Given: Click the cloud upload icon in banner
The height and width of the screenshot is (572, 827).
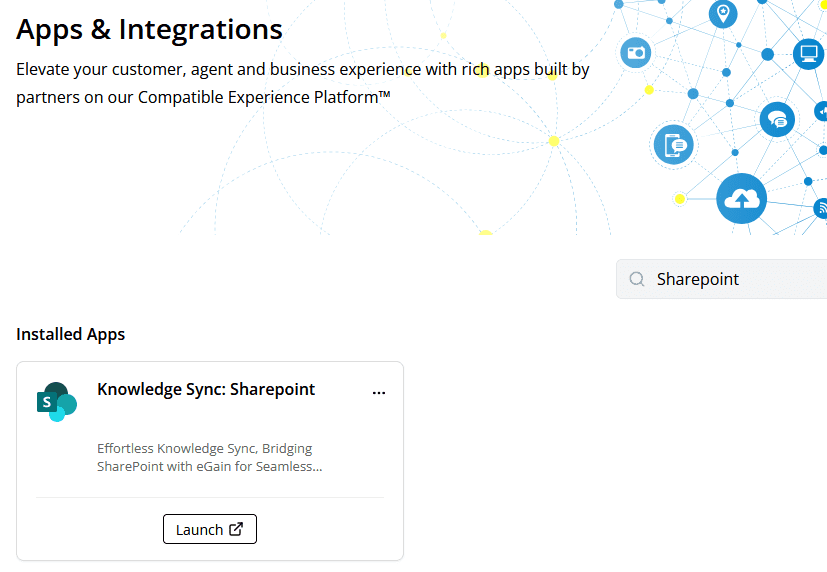Looking at the screenshot, I should coord(741,198).
